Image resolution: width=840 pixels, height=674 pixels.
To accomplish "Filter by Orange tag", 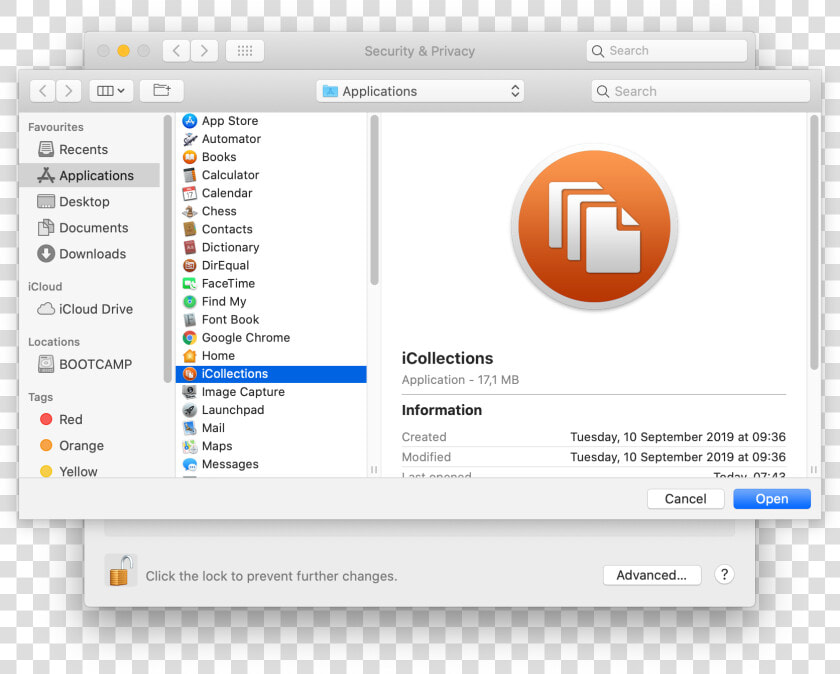I will 89,446.
